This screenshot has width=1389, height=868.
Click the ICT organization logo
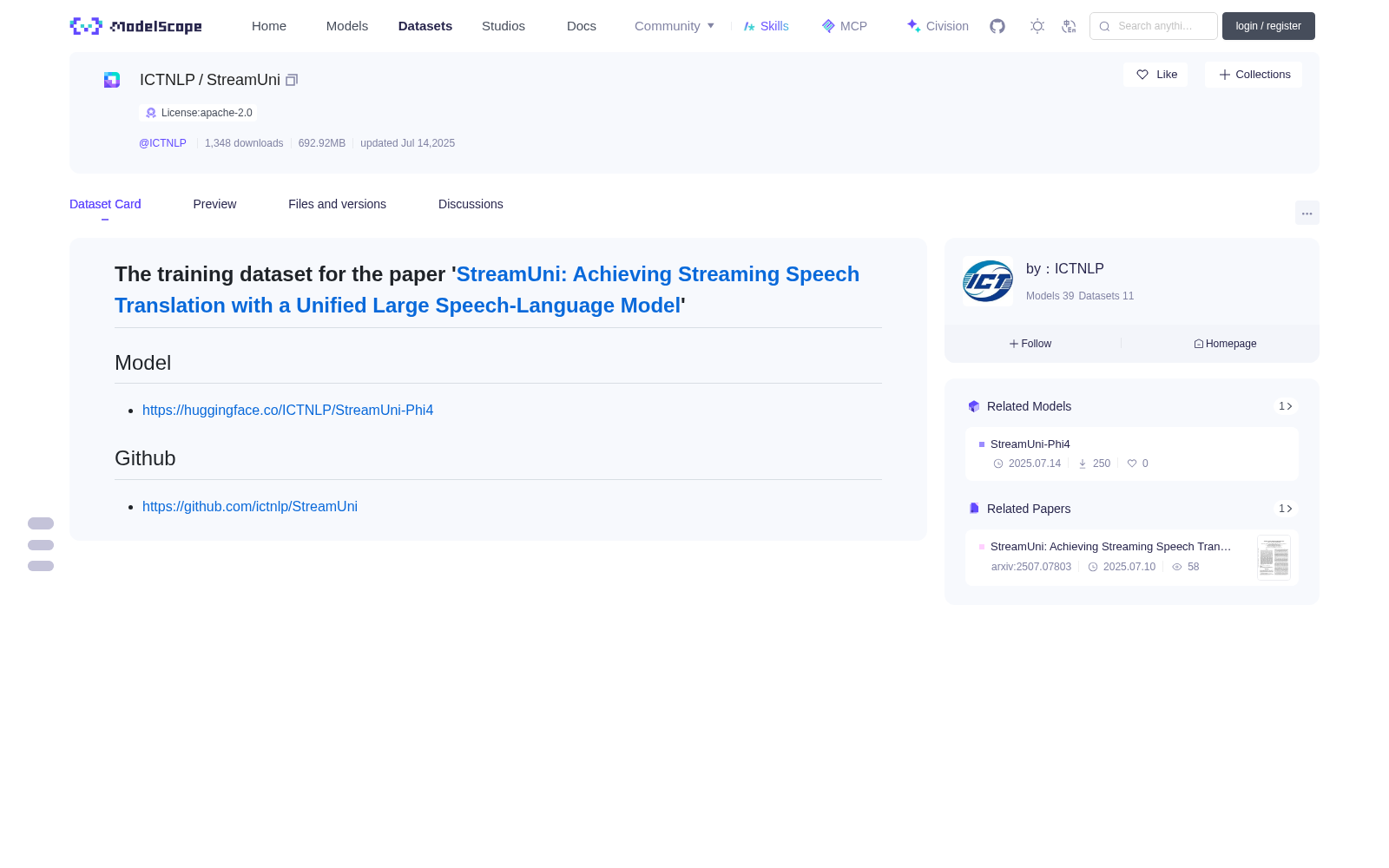[988, 281]
